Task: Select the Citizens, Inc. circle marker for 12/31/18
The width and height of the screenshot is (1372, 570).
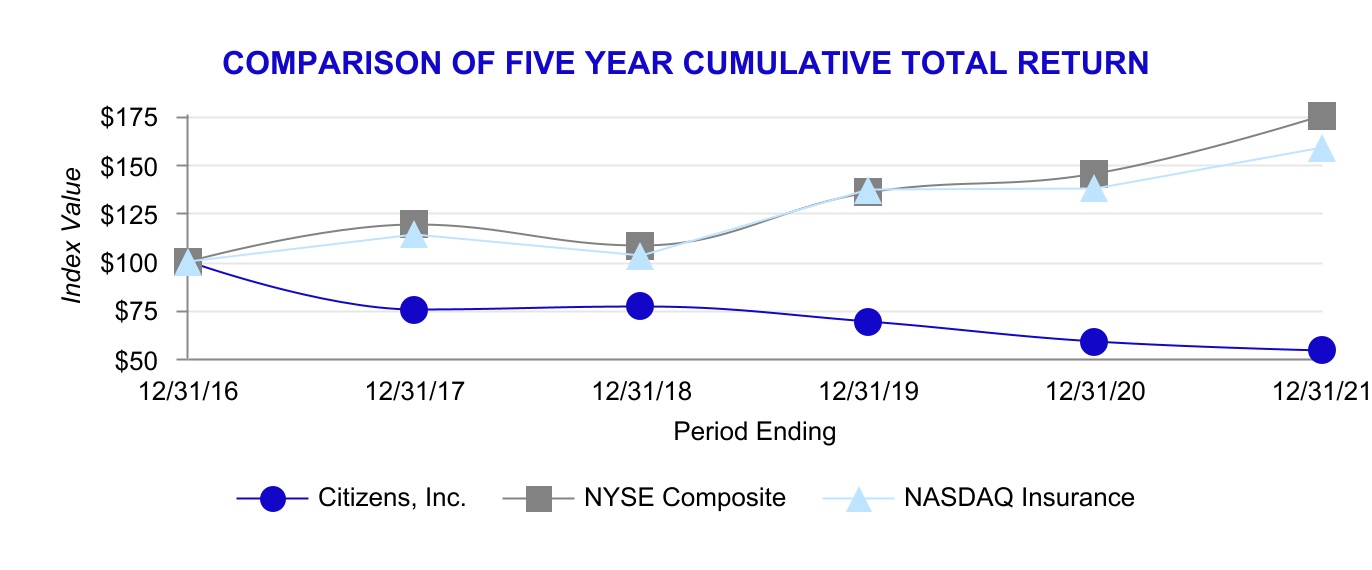Action: click(x=640, y=306)
